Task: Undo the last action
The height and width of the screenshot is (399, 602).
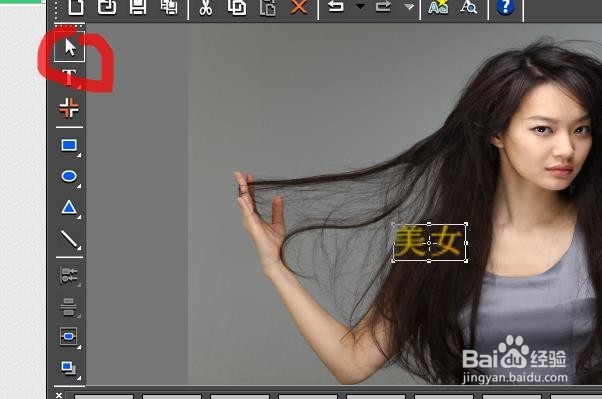Action: [336, 7]
